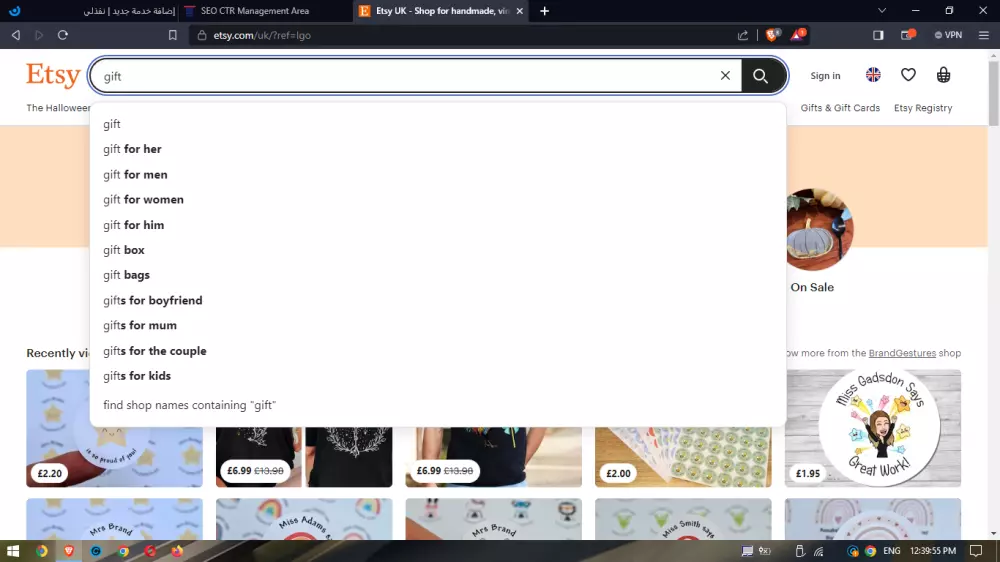Open the taskbar clock 12:39:55 PM
This screenshot has height=562, width=1000.
[933, 551]
